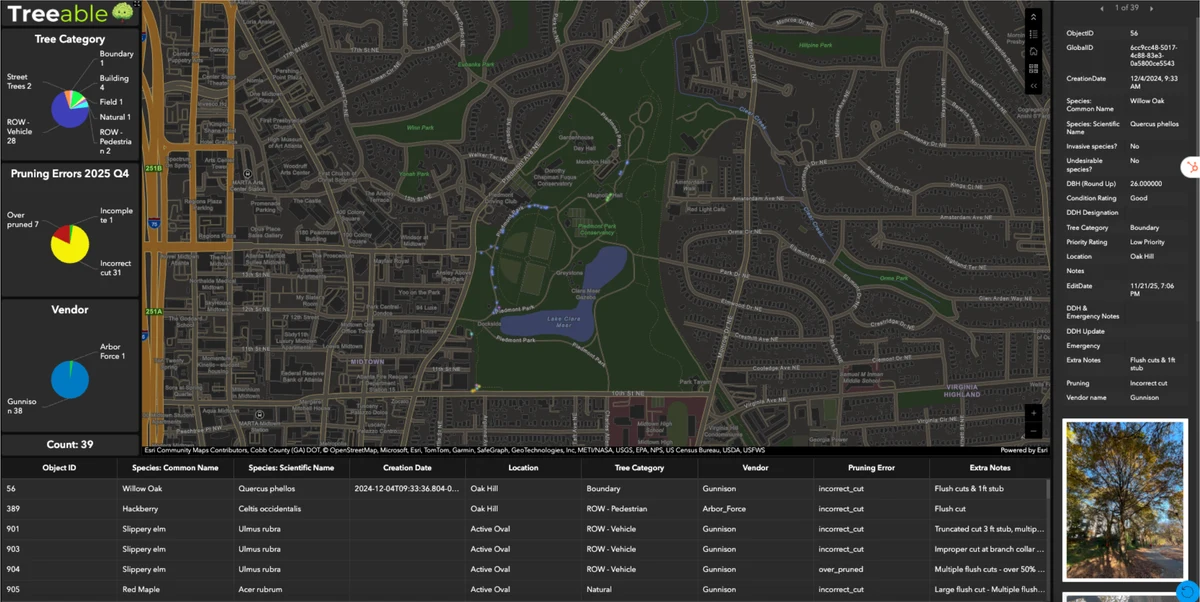Sort by Object ID column header
The height and width of the screenshot is (602, 1200).
tap(59, 467)
